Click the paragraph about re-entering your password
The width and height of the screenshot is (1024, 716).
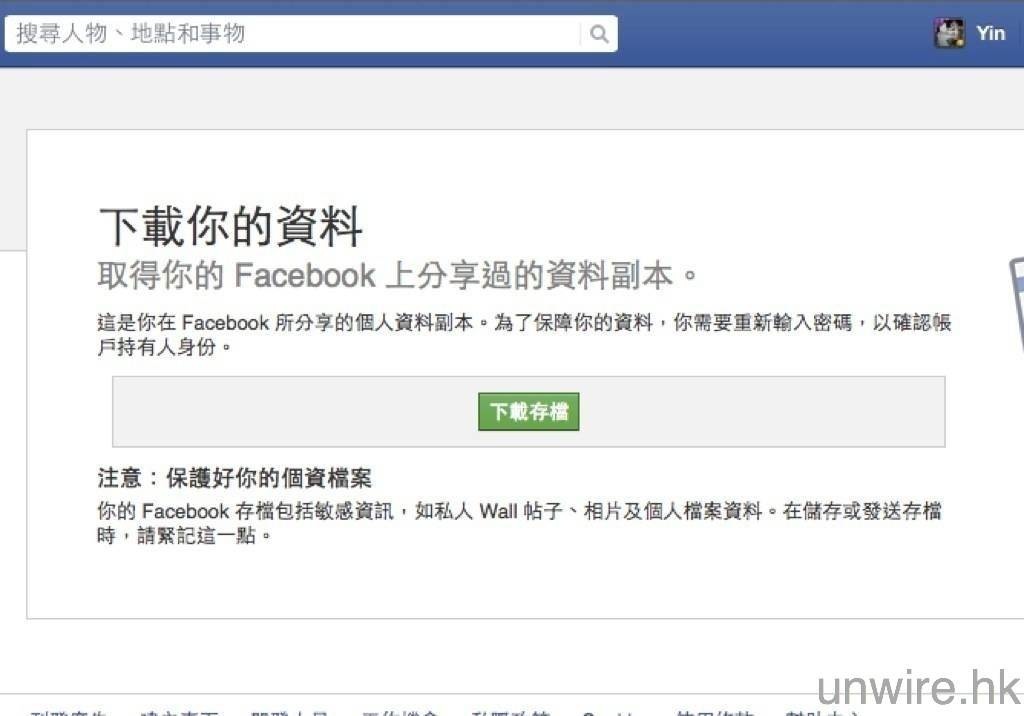coord(524,334)
